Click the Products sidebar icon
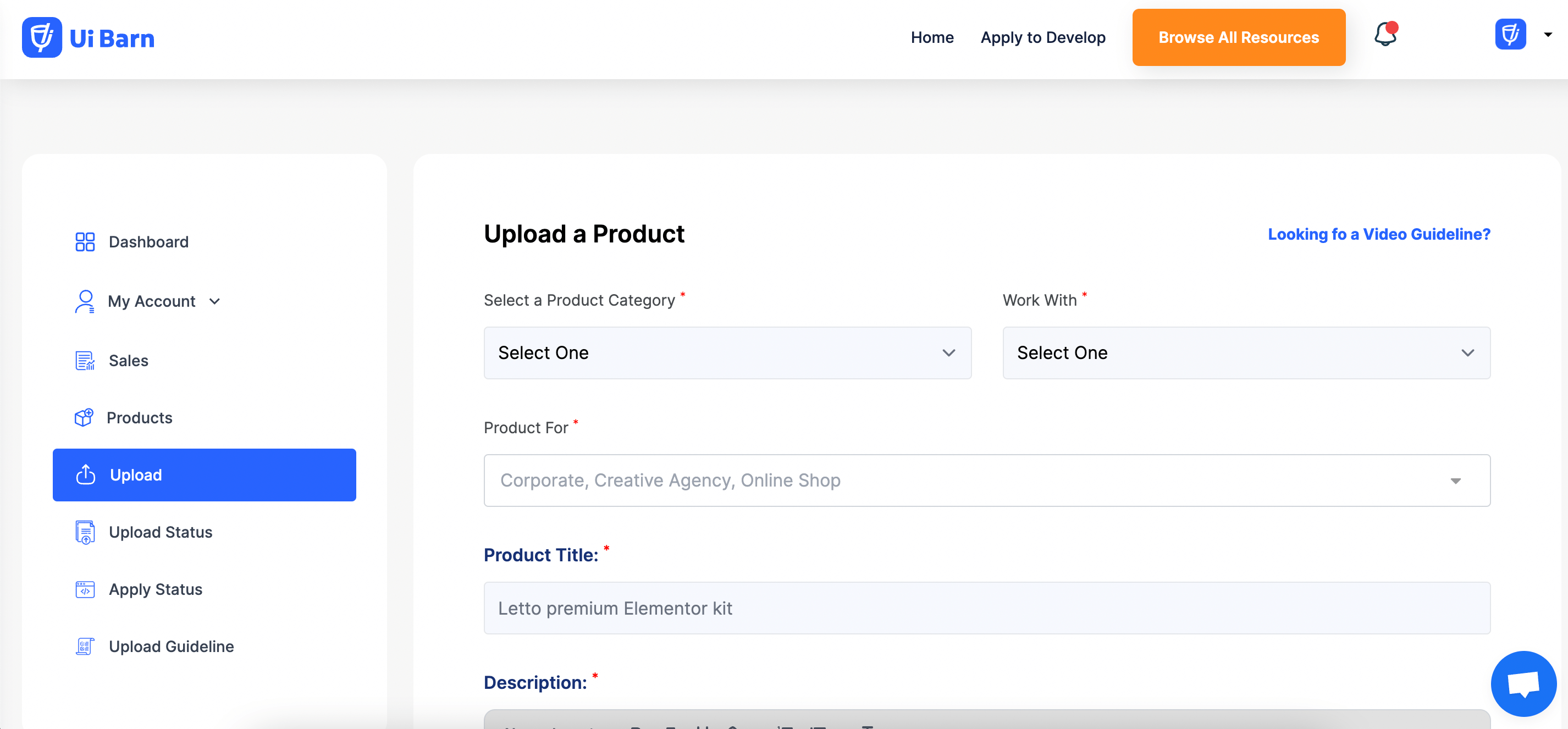Viewport: 1568px width, 729px height. tap(83, 417)
